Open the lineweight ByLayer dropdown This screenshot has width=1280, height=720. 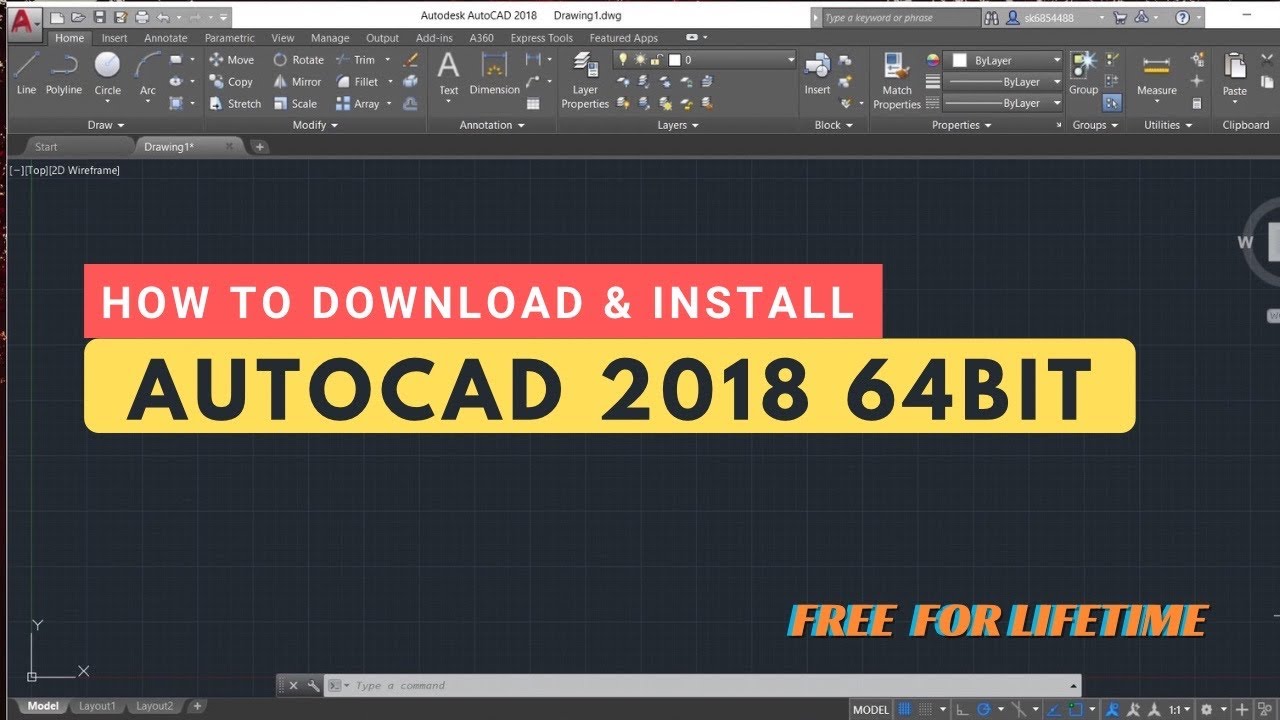point(1003,82)
